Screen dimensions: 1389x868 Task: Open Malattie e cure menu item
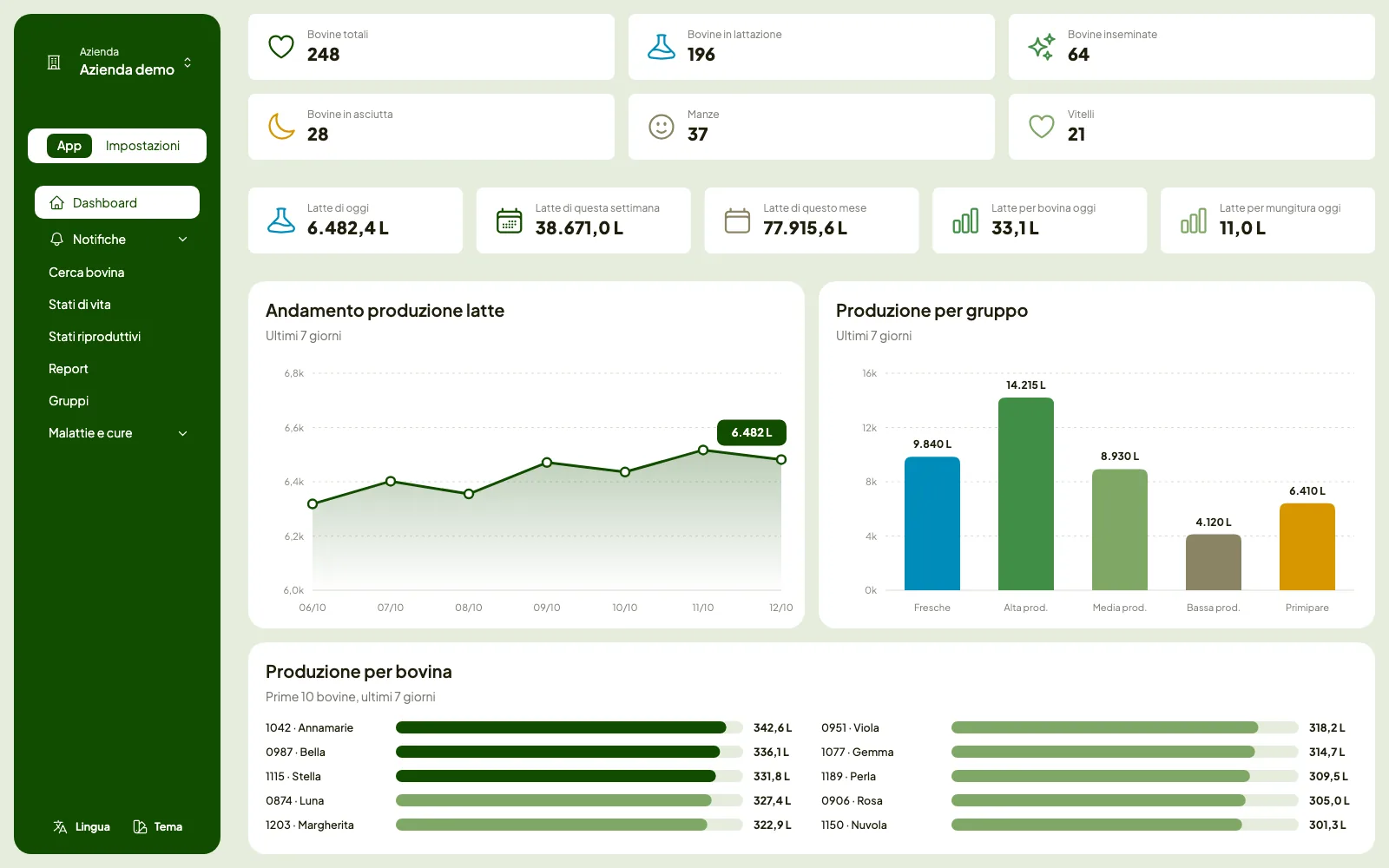click(117, 433)
